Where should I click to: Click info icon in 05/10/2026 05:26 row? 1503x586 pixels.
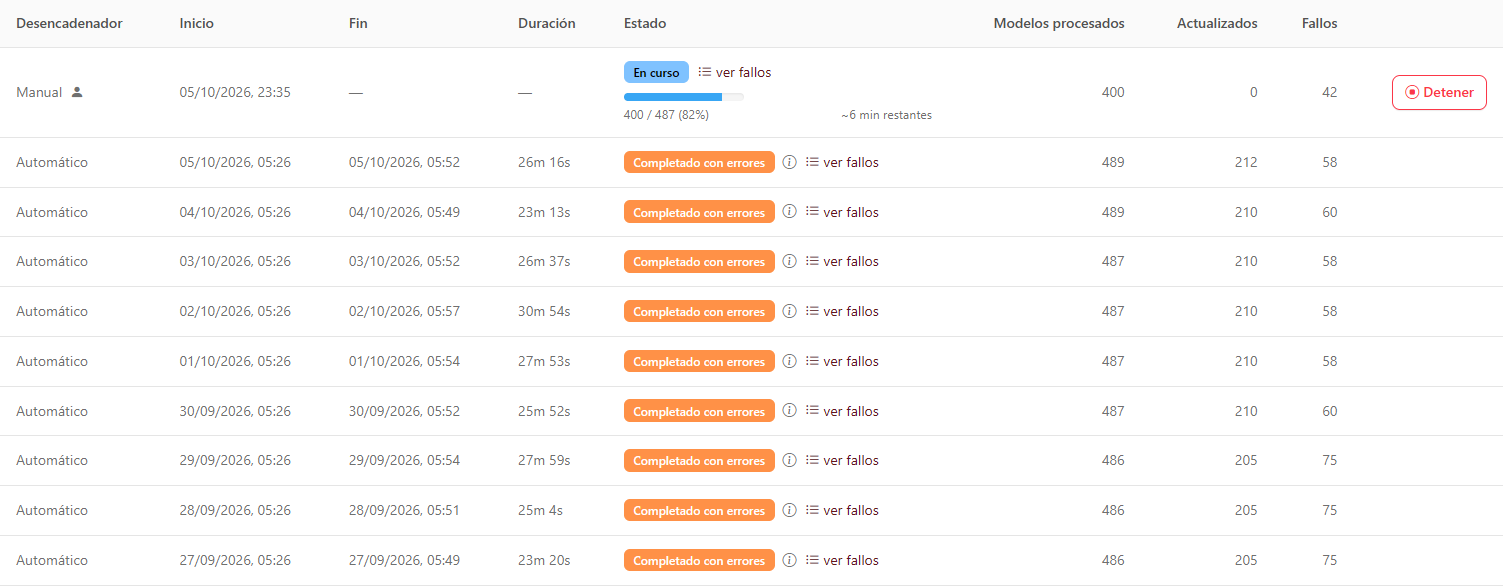tap(789, 162)
